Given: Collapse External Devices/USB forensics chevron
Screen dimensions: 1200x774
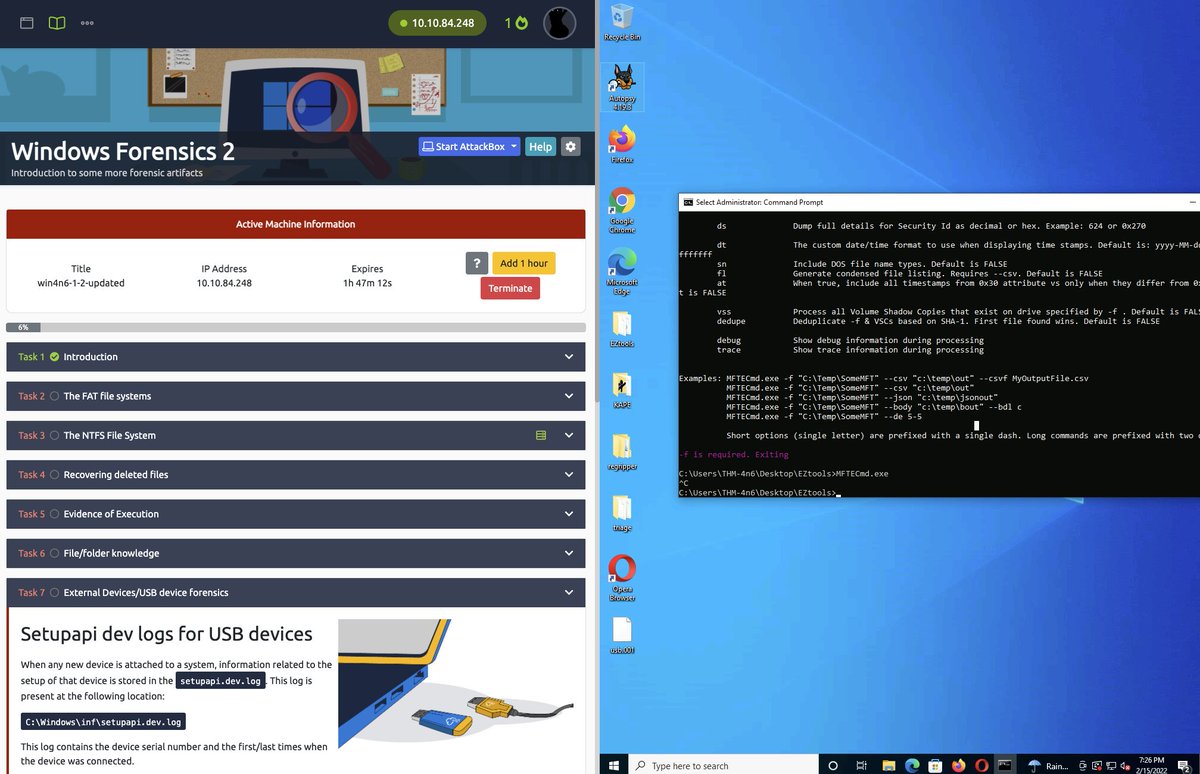Looking at the screenshot, I should click(569, 593).
